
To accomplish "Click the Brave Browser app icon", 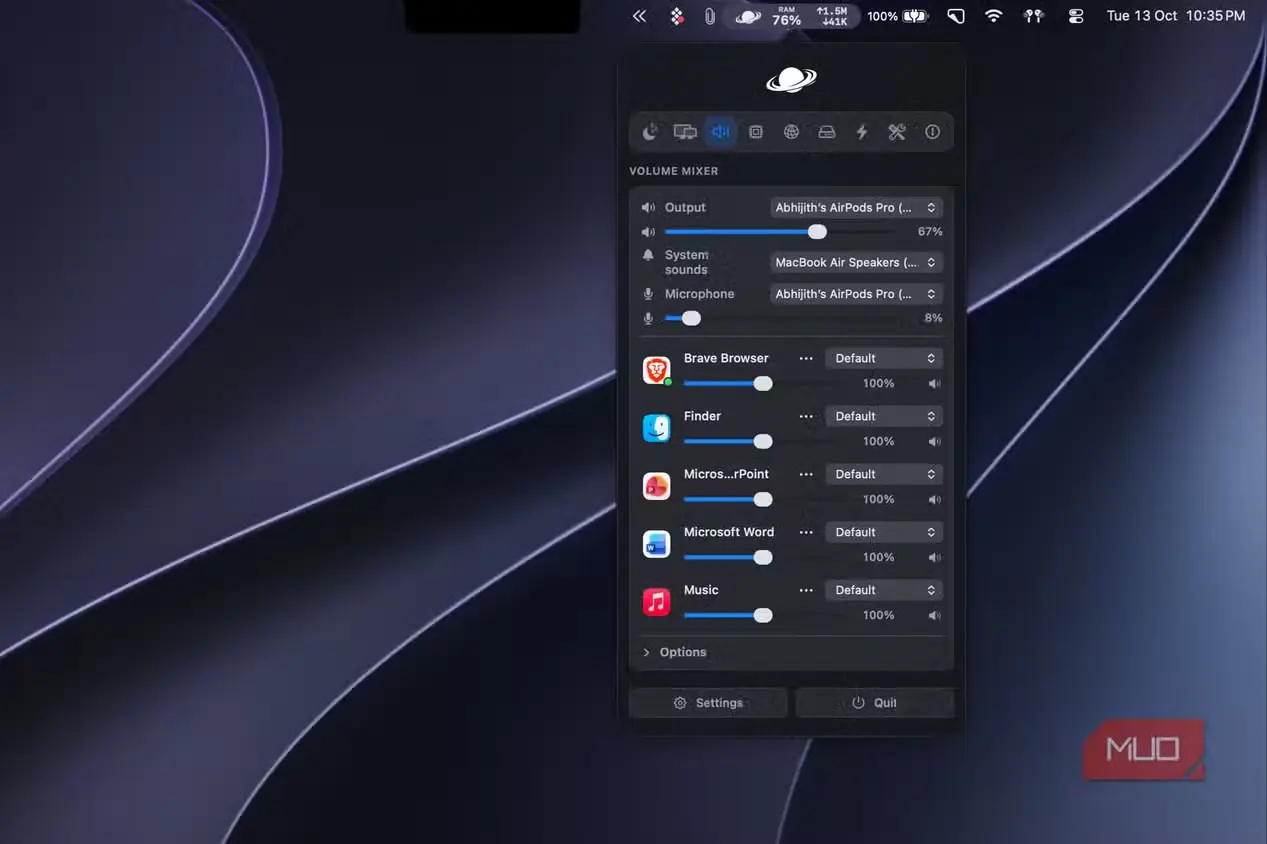I will (x=656, y=370).
